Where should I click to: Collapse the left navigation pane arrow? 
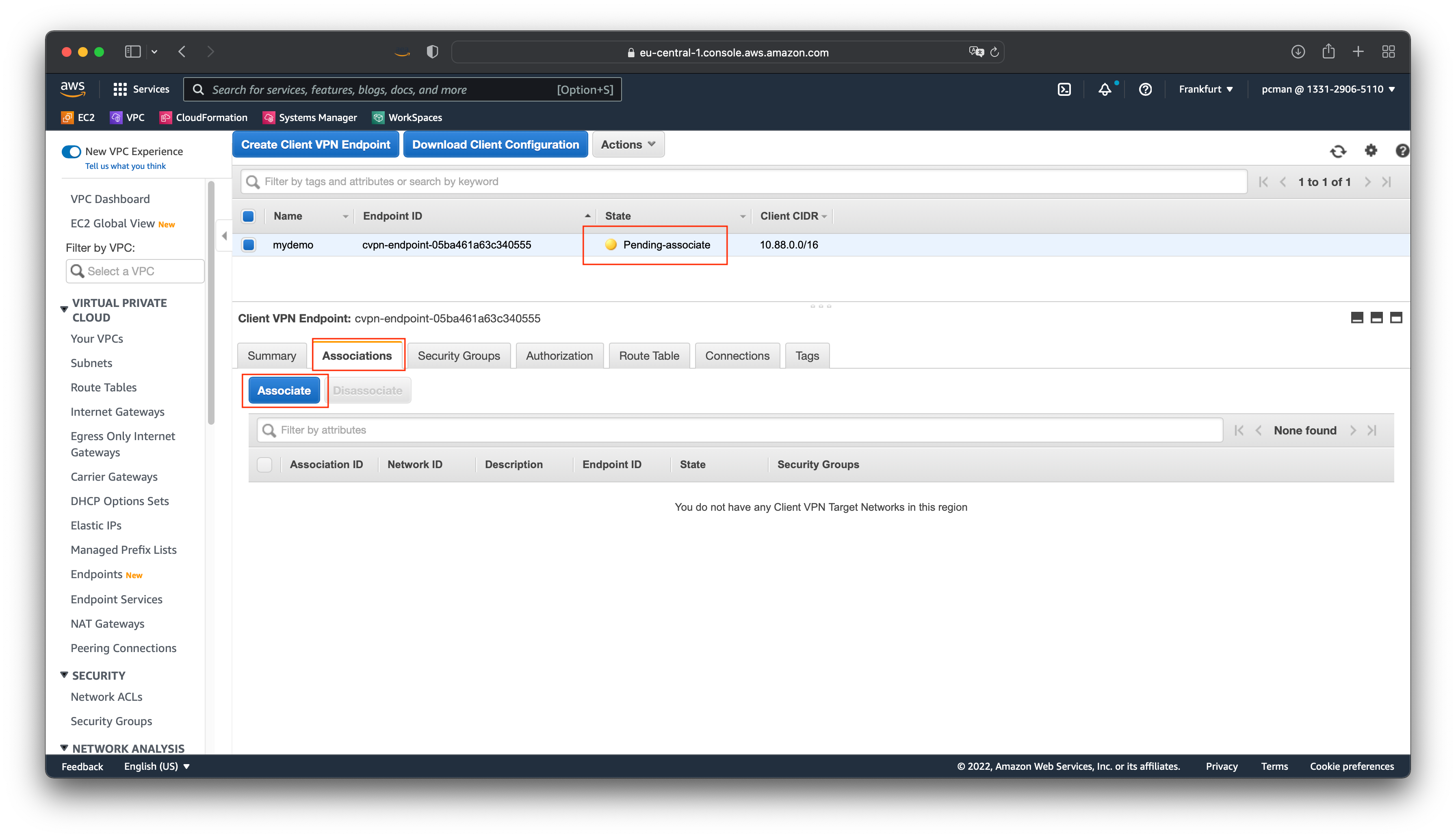224,235
